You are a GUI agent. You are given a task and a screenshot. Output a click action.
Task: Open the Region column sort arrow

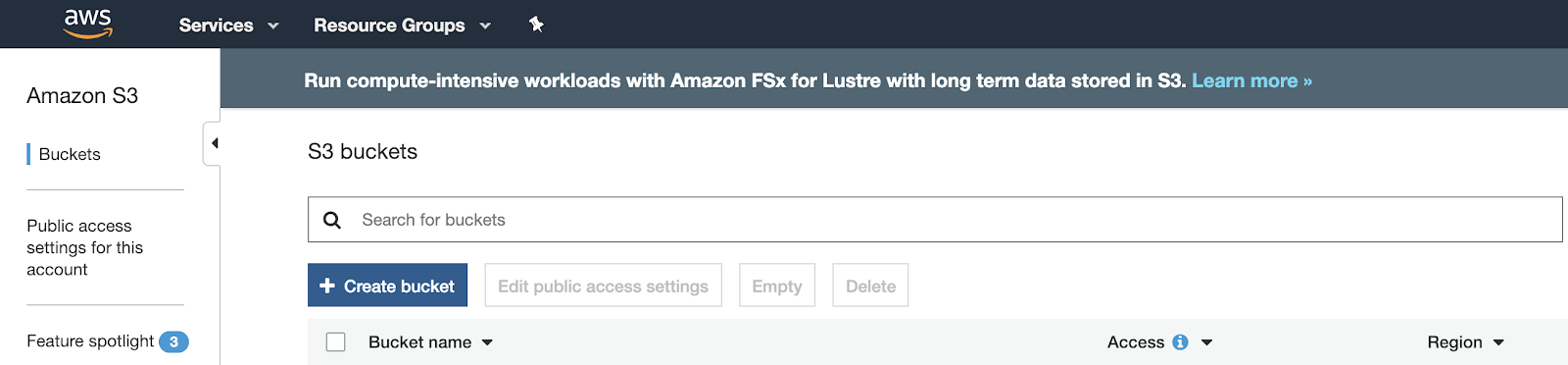pyautogui.click(x=1497, y=342)
